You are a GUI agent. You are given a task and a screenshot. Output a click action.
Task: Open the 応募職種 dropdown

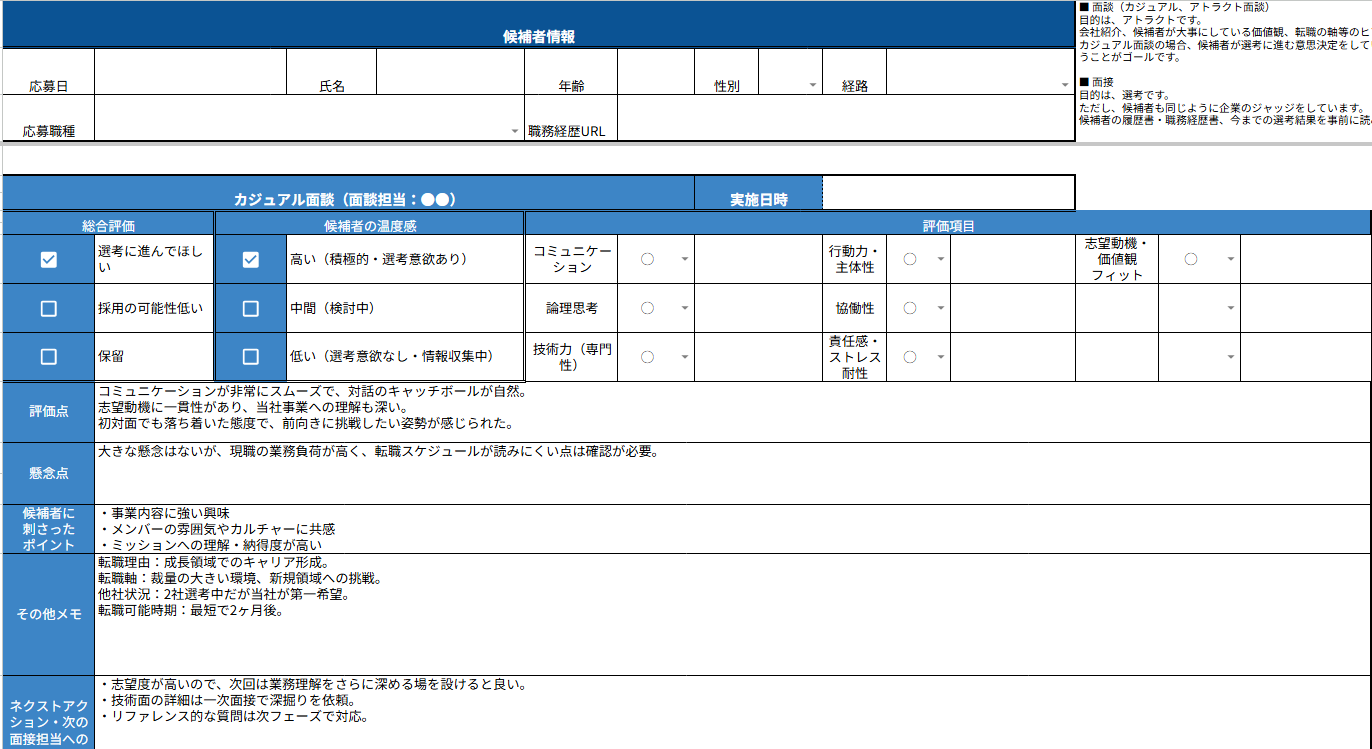512,131
